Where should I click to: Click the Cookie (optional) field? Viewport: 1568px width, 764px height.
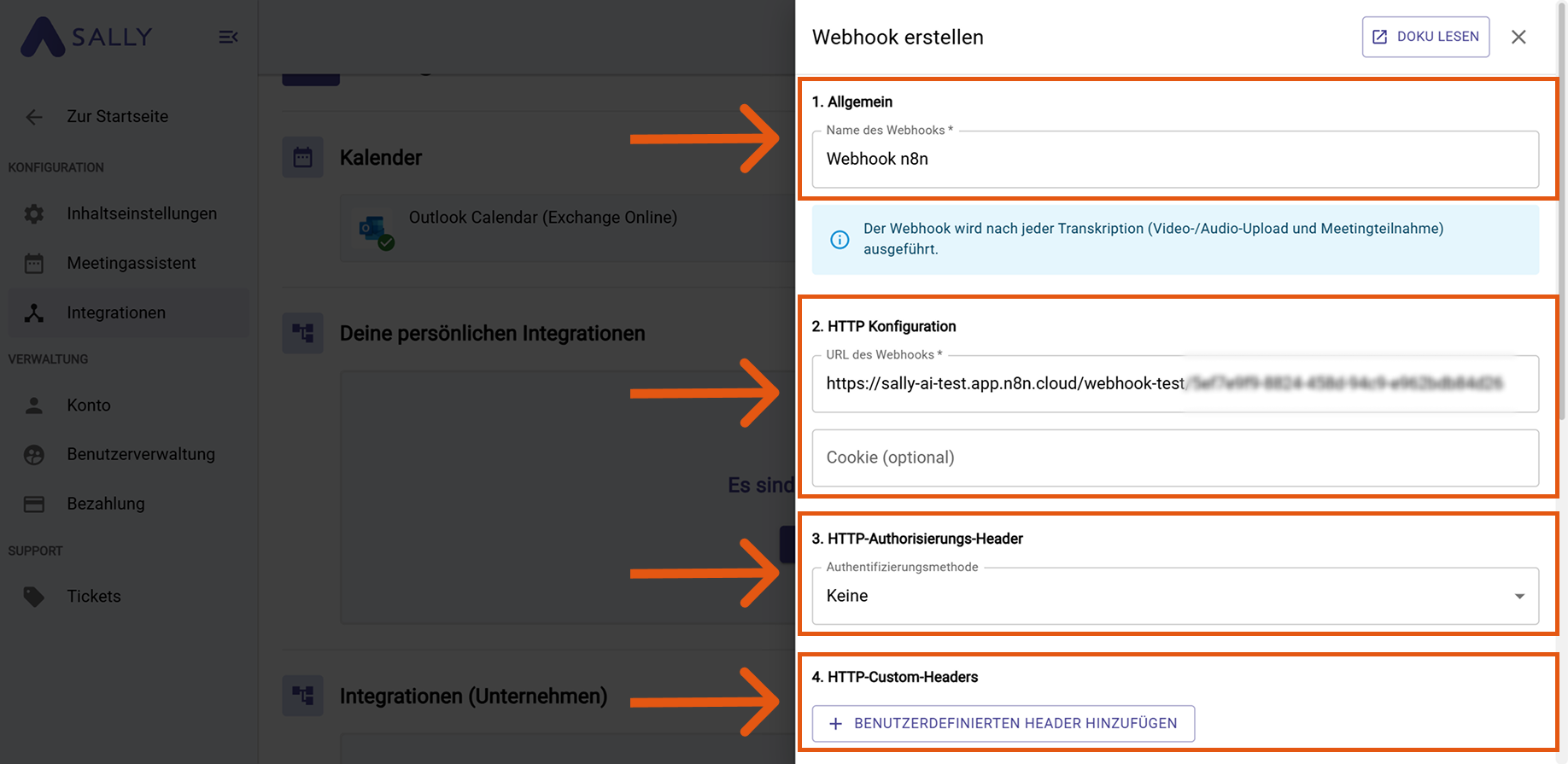coord(1174,458)
